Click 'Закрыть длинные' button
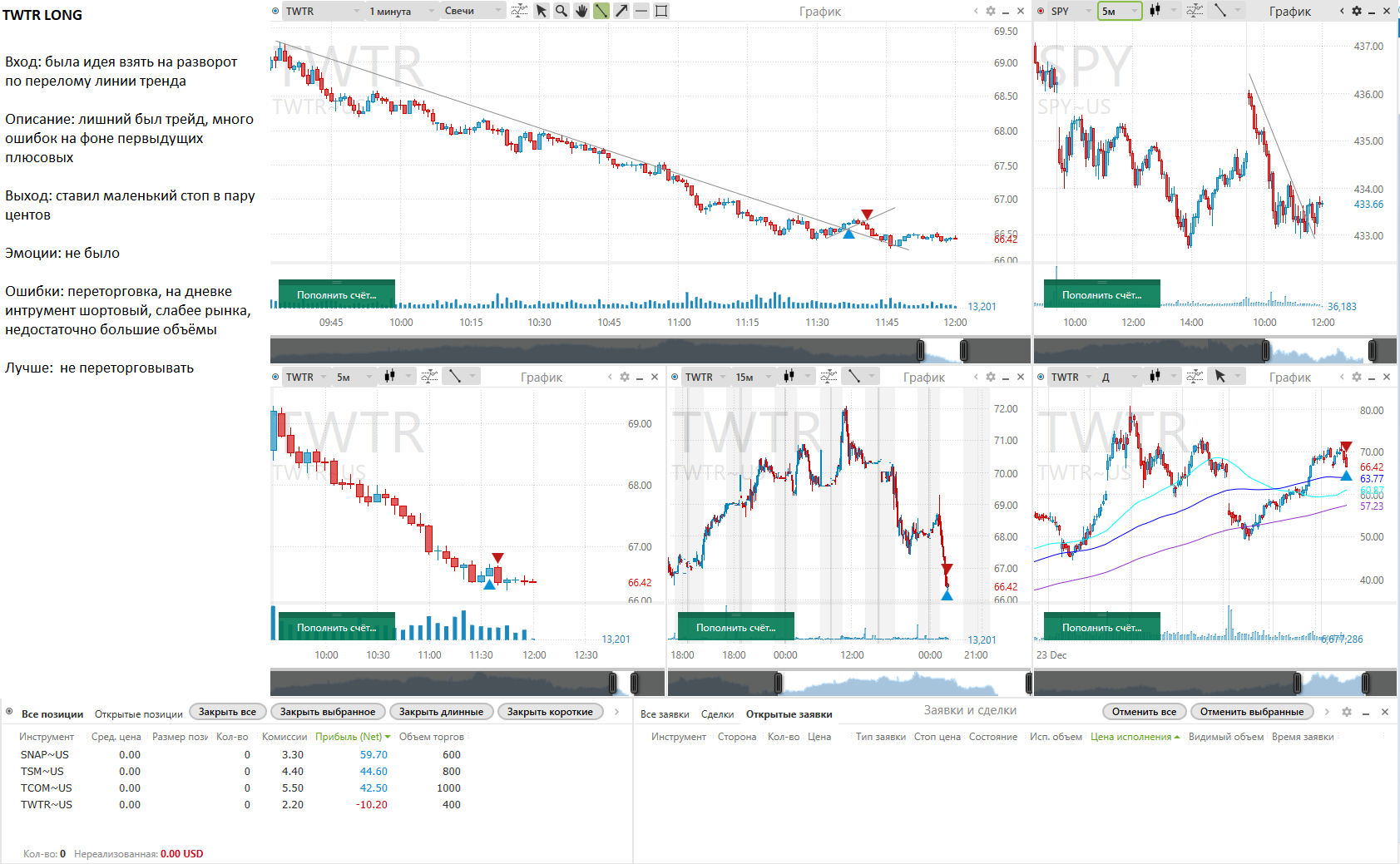 442,712
